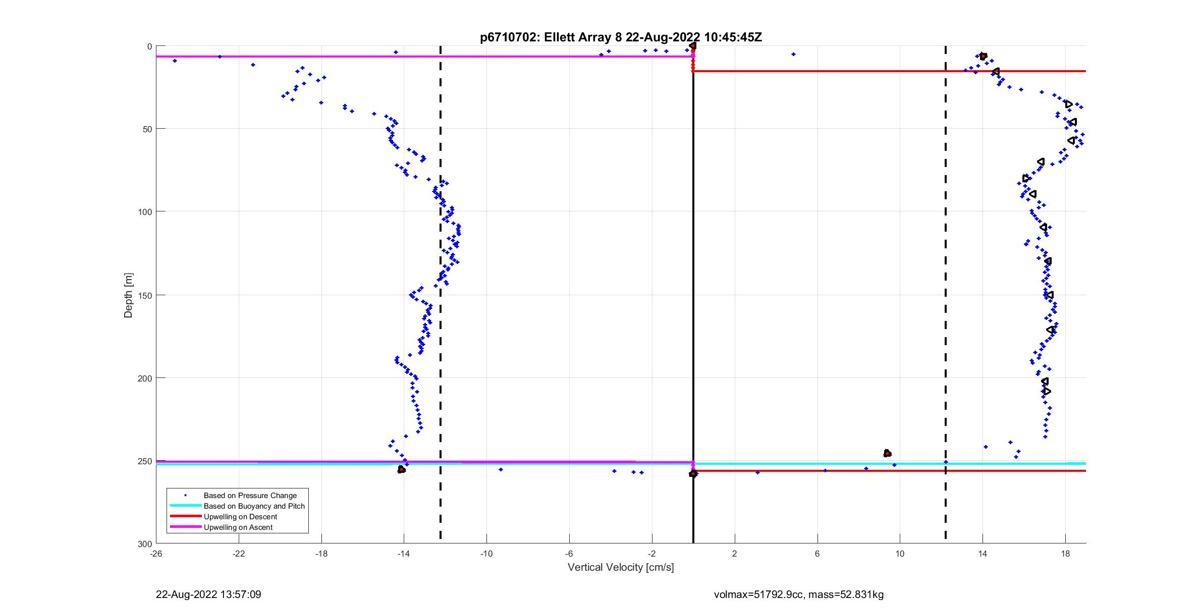Click y-axis tick label 50
The image size is (1200, 611).
pyautogui.click(x=146, y=129)
